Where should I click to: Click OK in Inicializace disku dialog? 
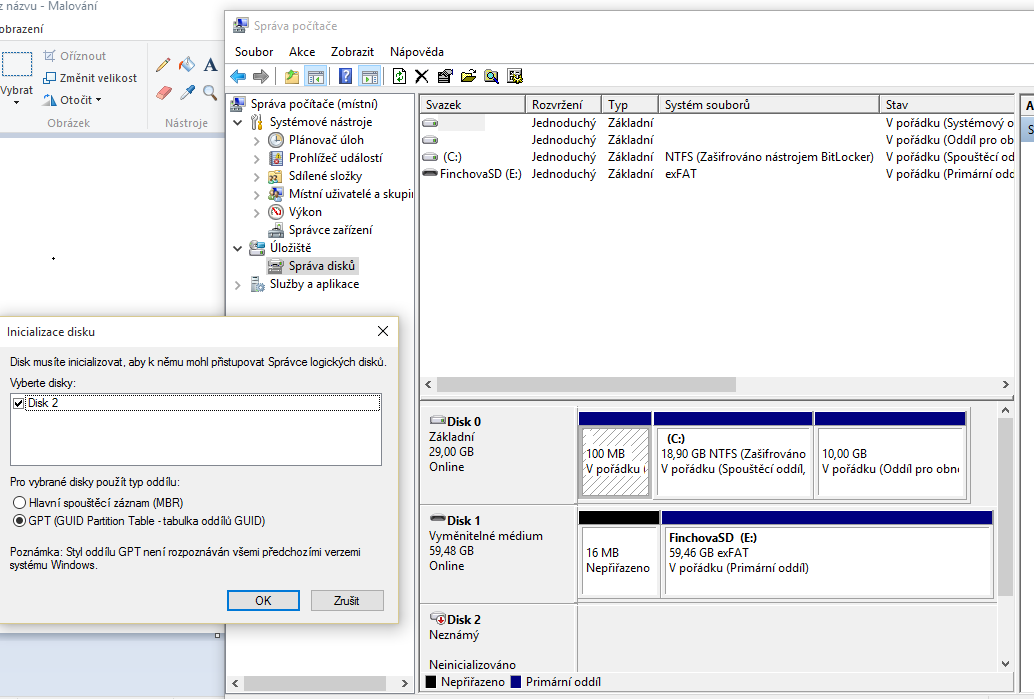click(263, 600)
